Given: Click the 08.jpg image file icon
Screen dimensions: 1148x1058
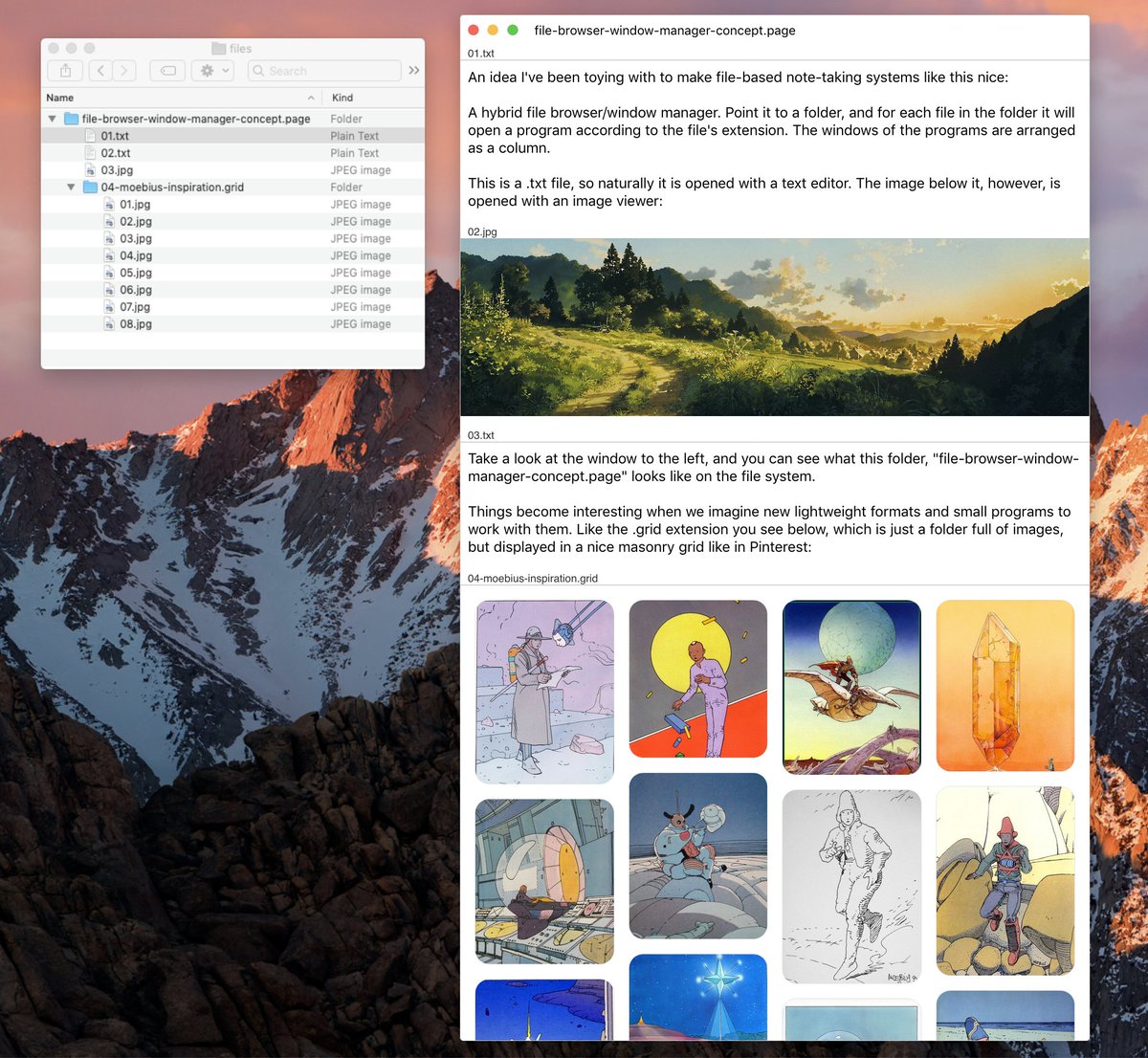Looking at the screenshot, I should click(x=109, y=324).
